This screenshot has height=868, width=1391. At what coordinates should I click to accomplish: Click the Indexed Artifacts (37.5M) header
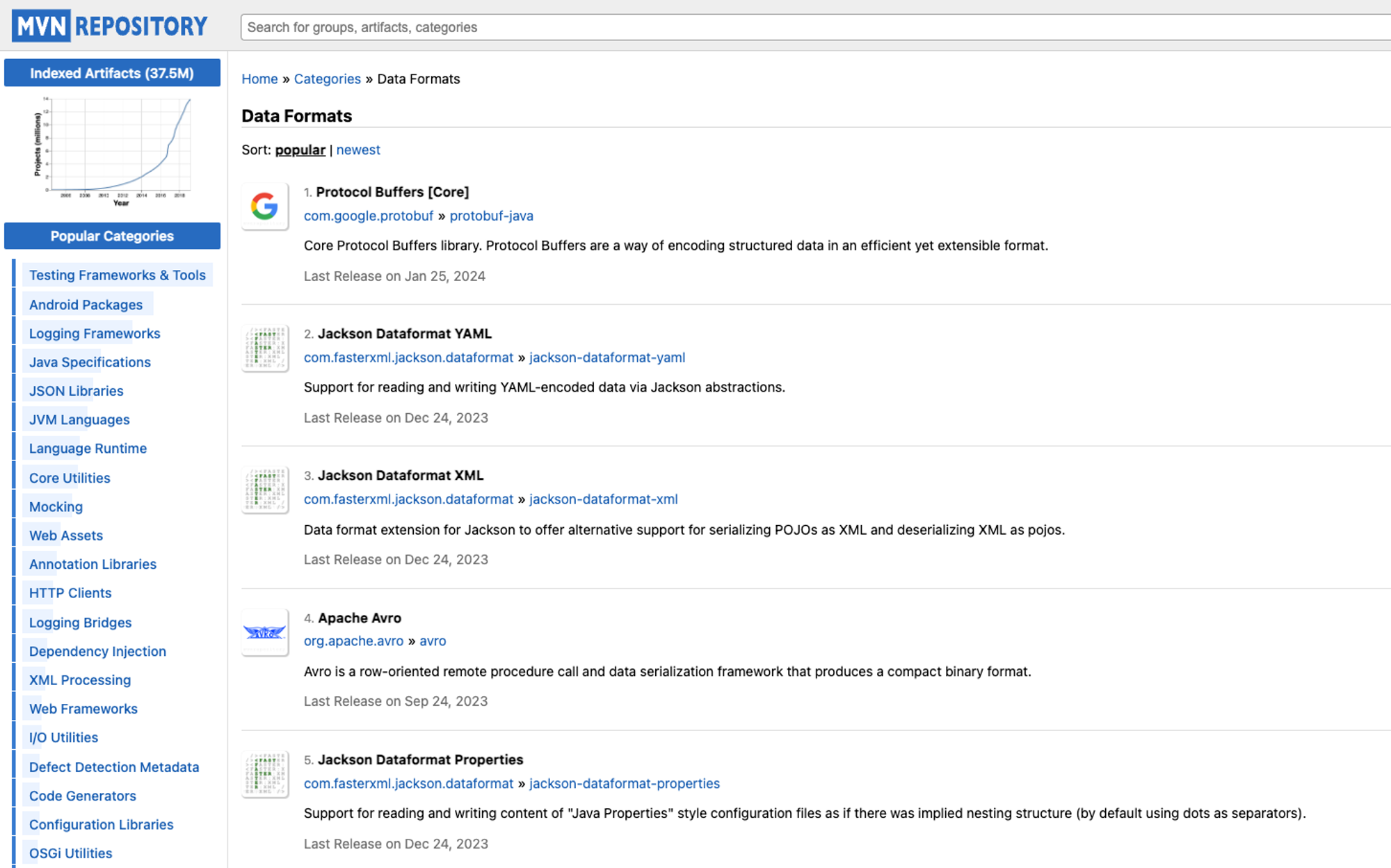[x=112, y=73]
